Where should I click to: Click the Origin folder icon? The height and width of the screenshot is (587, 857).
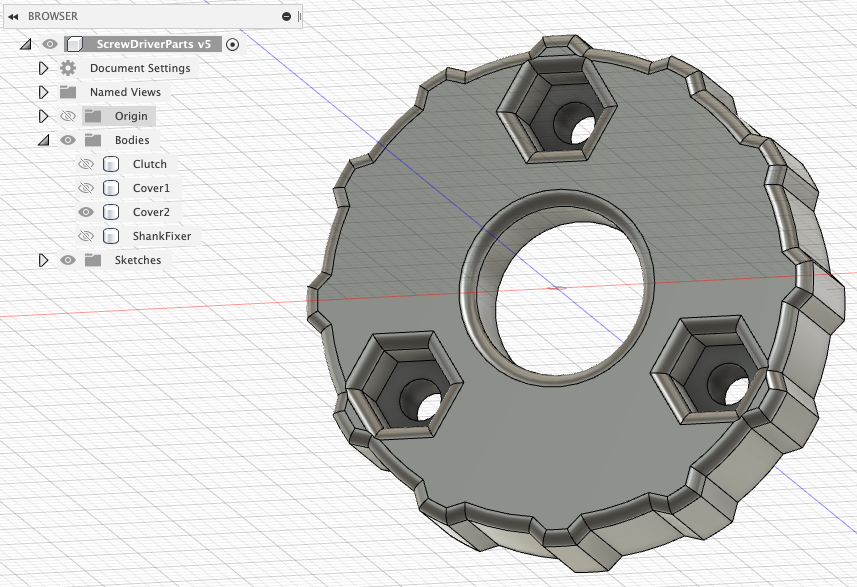click(93, 116)
